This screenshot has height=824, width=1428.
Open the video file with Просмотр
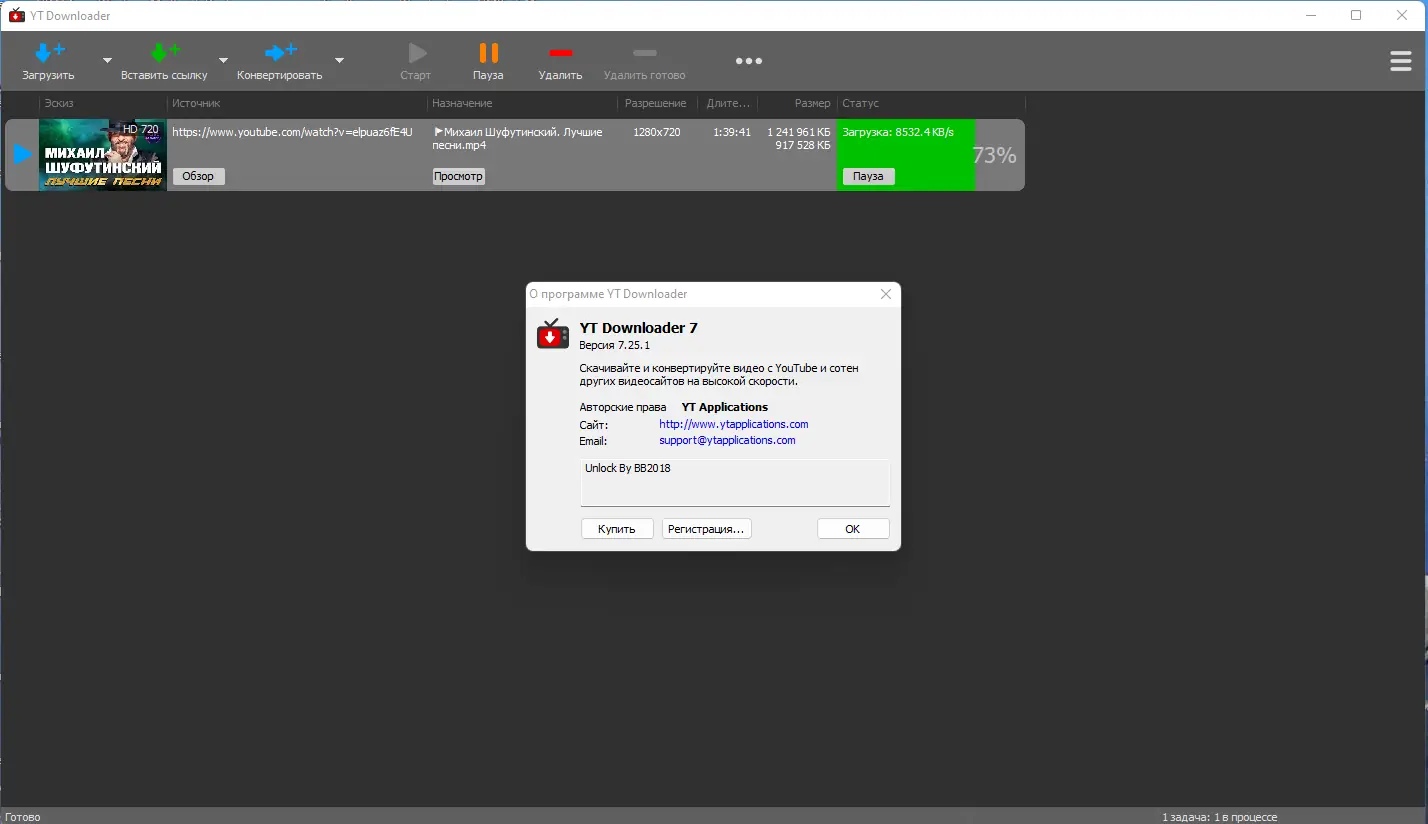click(458, 176)
